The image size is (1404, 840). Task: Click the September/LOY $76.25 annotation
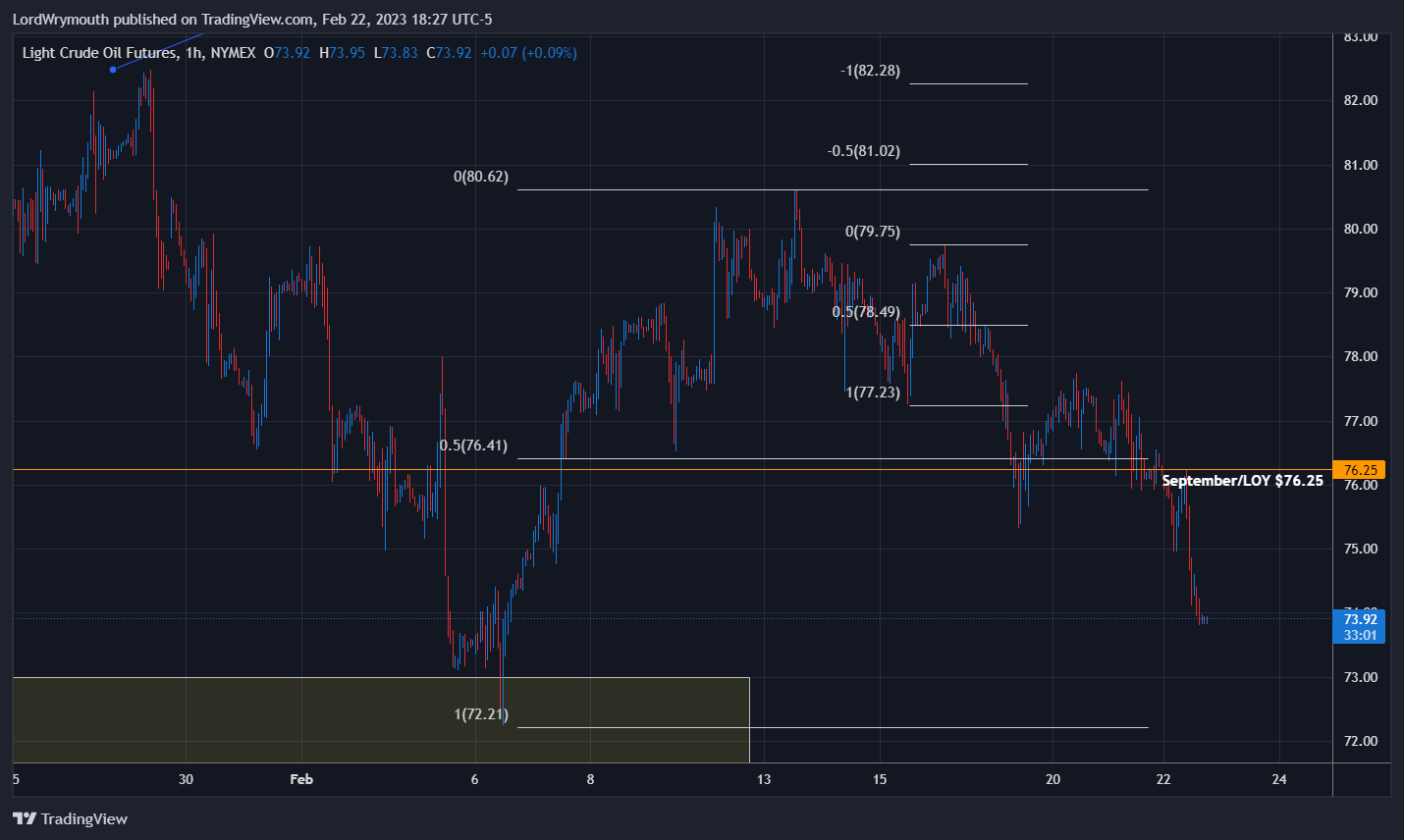1242,481
